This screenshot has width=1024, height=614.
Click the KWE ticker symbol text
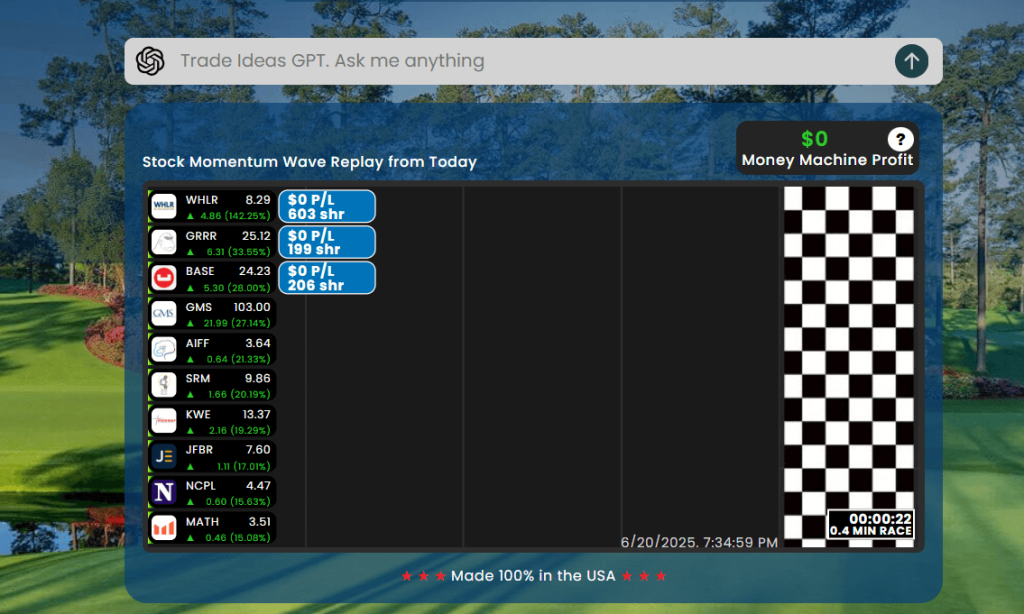pyautogui.click(x=198, y=414)
